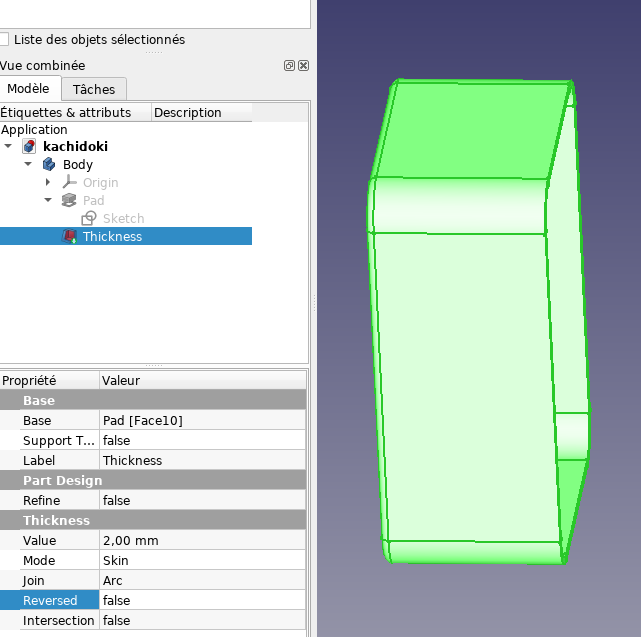Toggle the Liste des objets sélectionnés checkbox
This screenshot has height=637, width=641.
point(4,40)
